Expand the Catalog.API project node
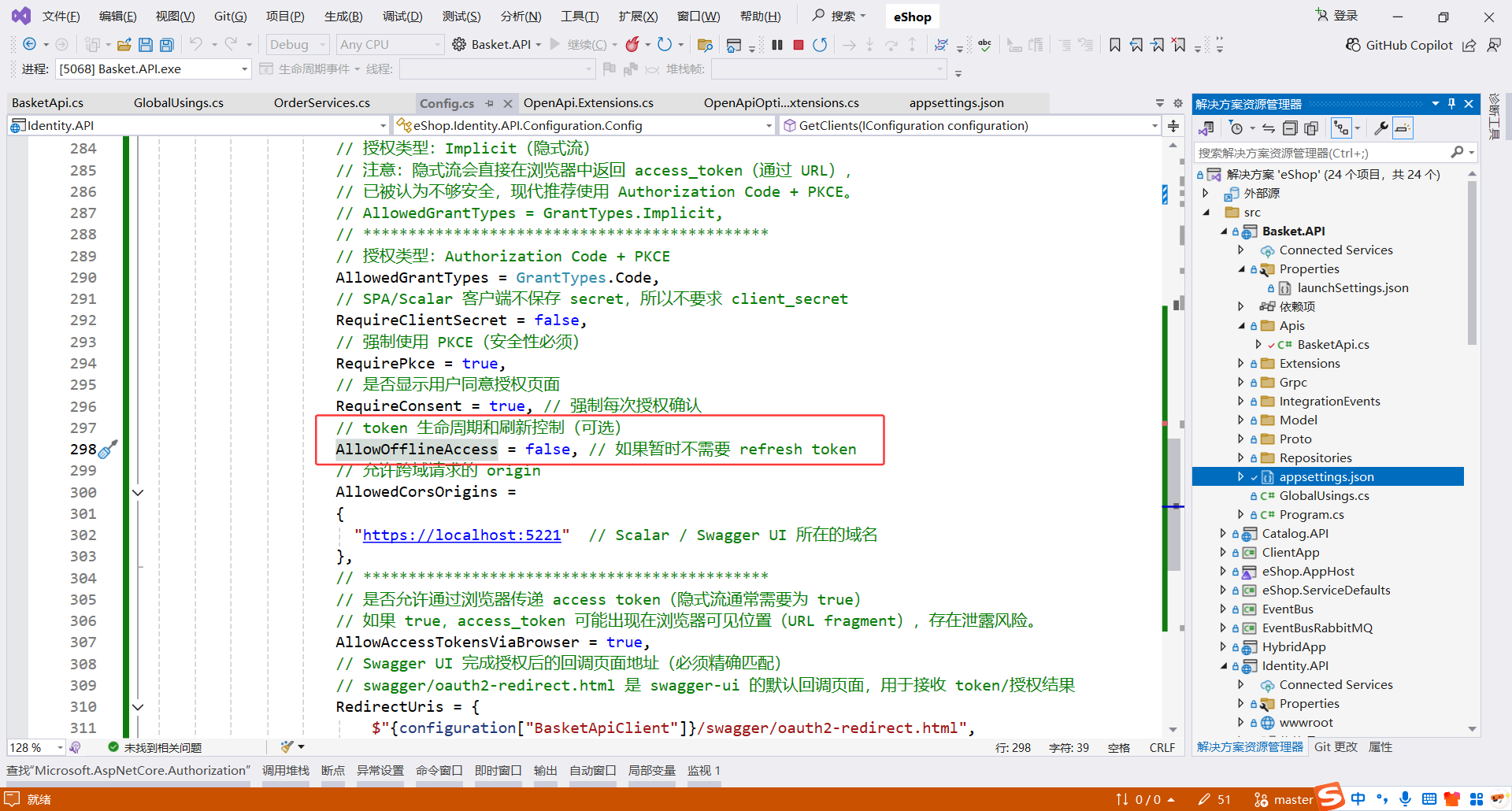Viewport: 1512px width, 811px height. pos(1223,534)
